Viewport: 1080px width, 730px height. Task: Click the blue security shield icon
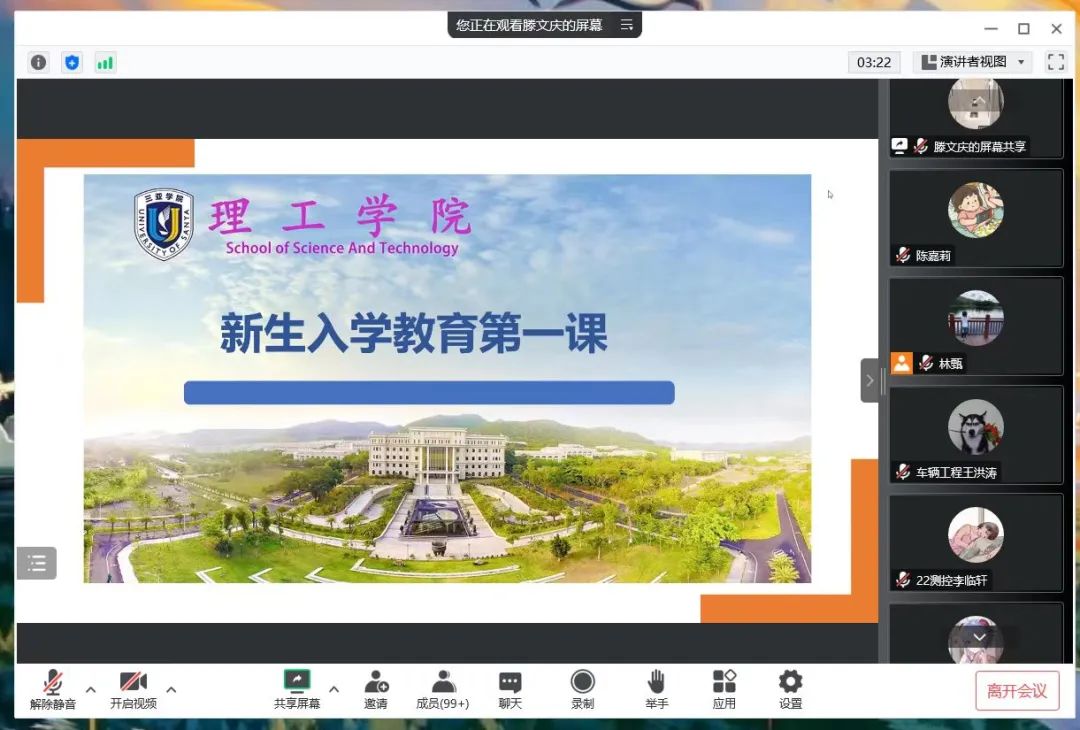click(x=72, y=63)
